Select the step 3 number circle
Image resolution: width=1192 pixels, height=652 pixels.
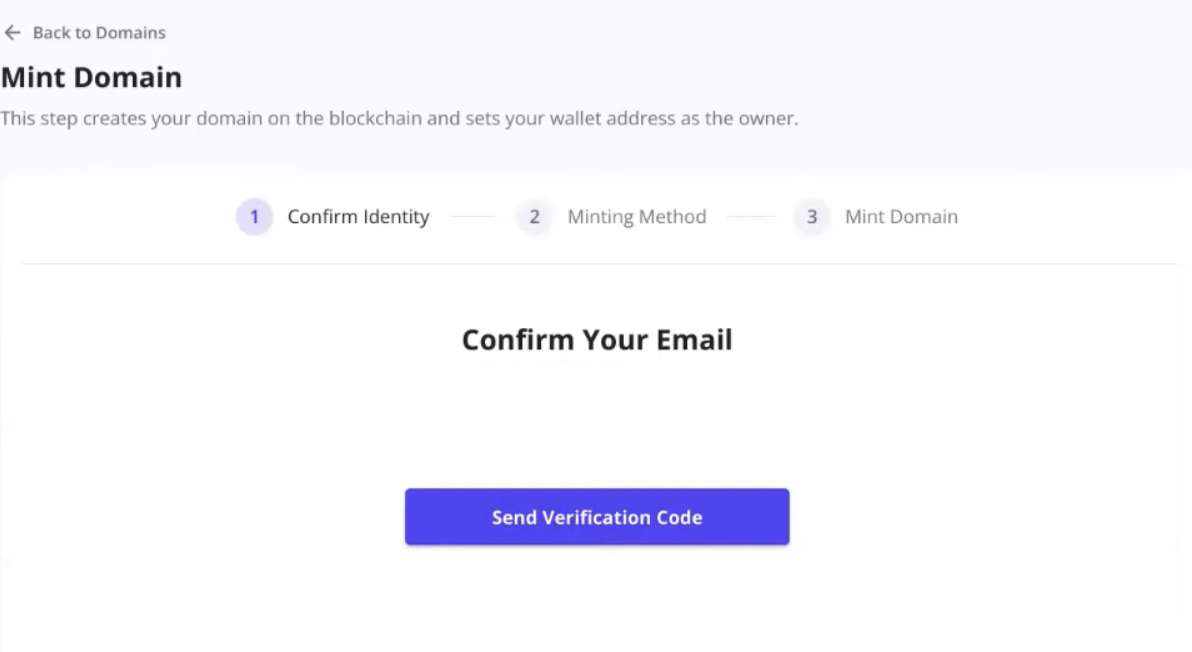pos(811,217)
